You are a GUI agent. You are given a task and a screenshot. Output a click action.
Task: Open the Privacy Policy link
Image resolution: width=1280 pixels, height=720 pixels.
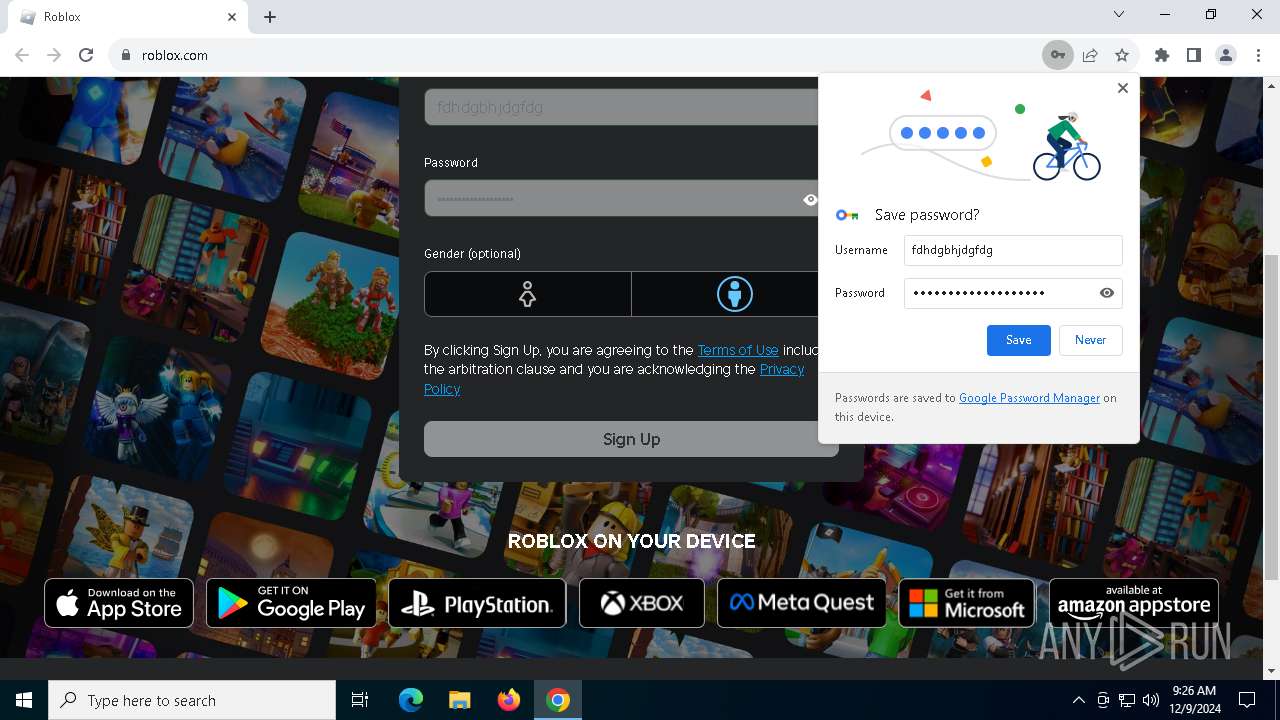782,369
